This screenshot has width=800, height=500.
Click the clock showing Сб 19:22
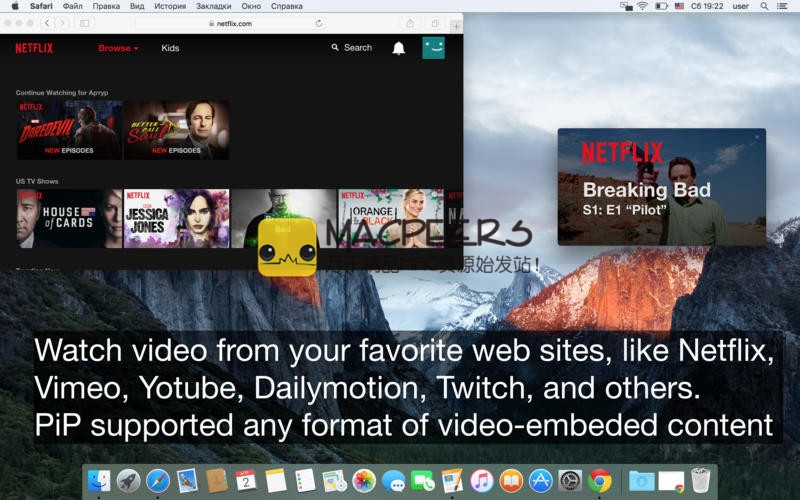pyautogui.click(x=707, y=6)
